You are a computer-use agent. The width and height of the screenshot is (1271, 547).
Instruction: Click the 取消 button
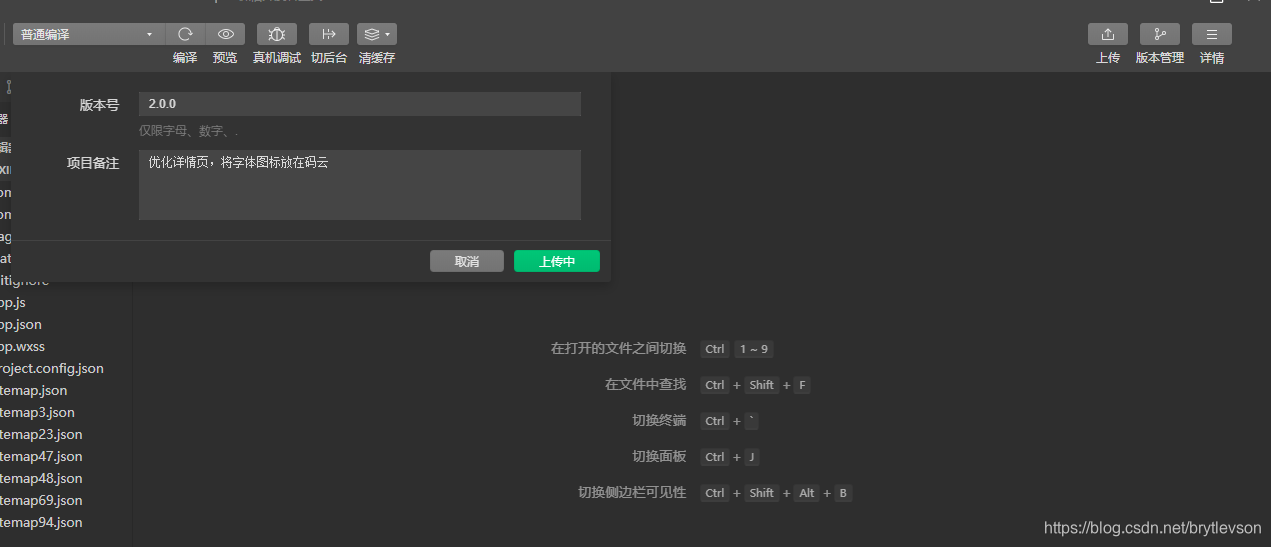(467, 261)
